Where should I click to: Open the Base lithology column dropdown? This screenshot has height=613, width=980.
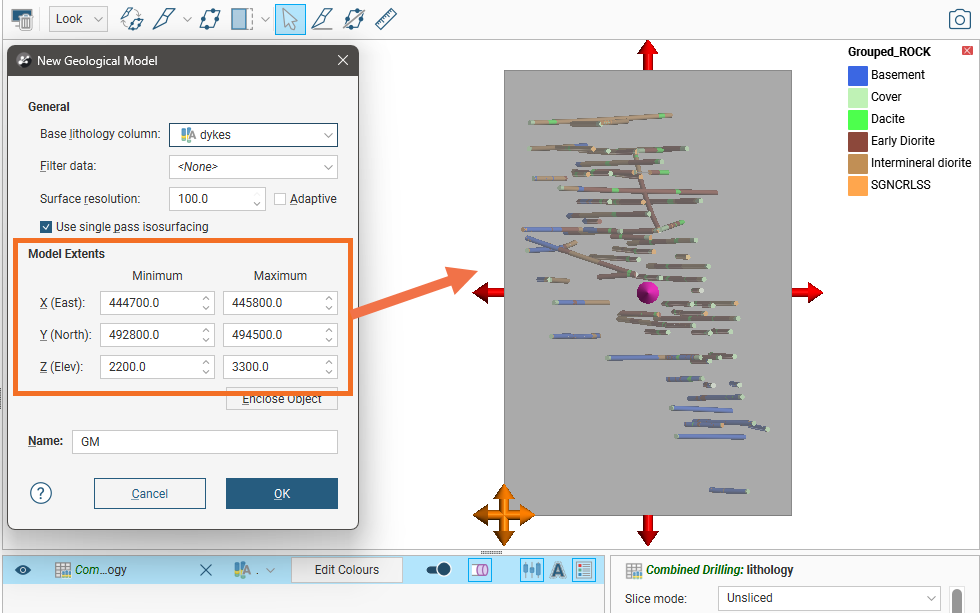[253, 134]
